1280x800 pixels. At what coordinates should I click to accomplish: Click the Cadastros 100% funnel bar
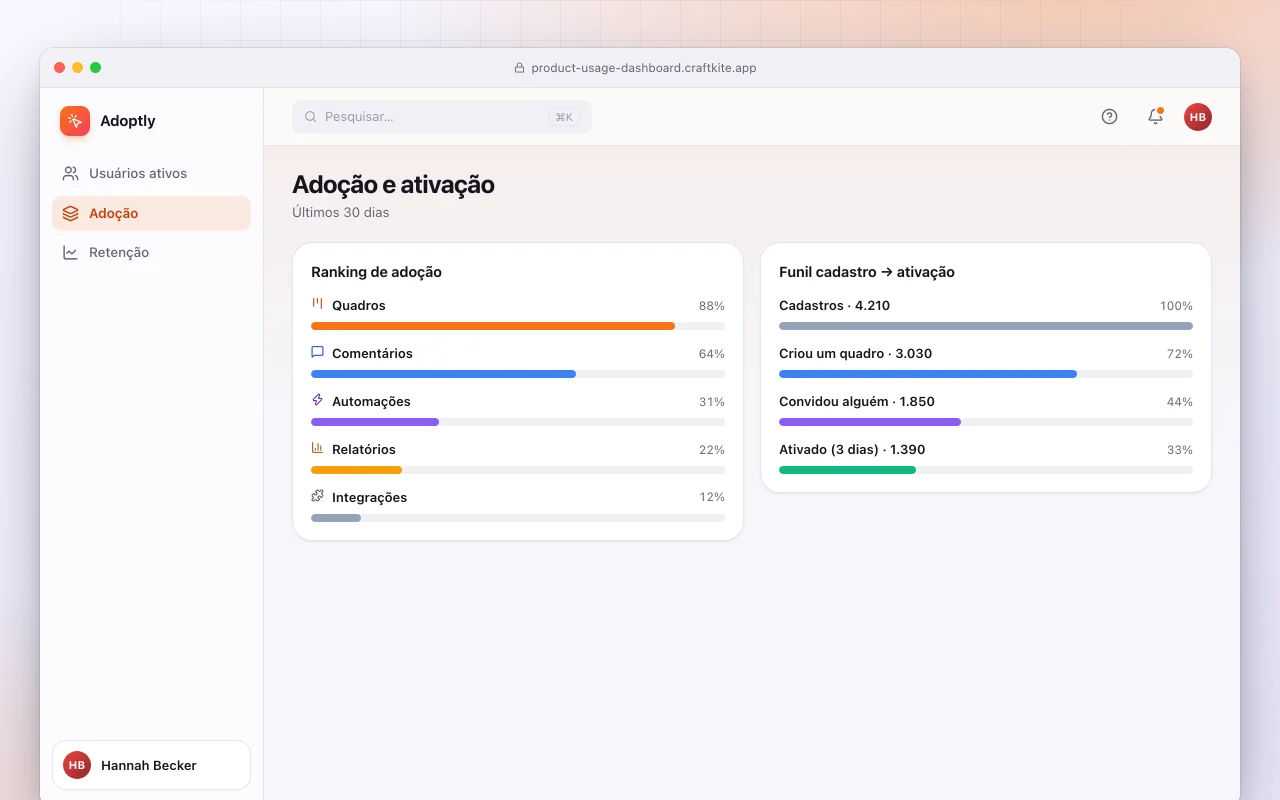click(x=986, y=326)
